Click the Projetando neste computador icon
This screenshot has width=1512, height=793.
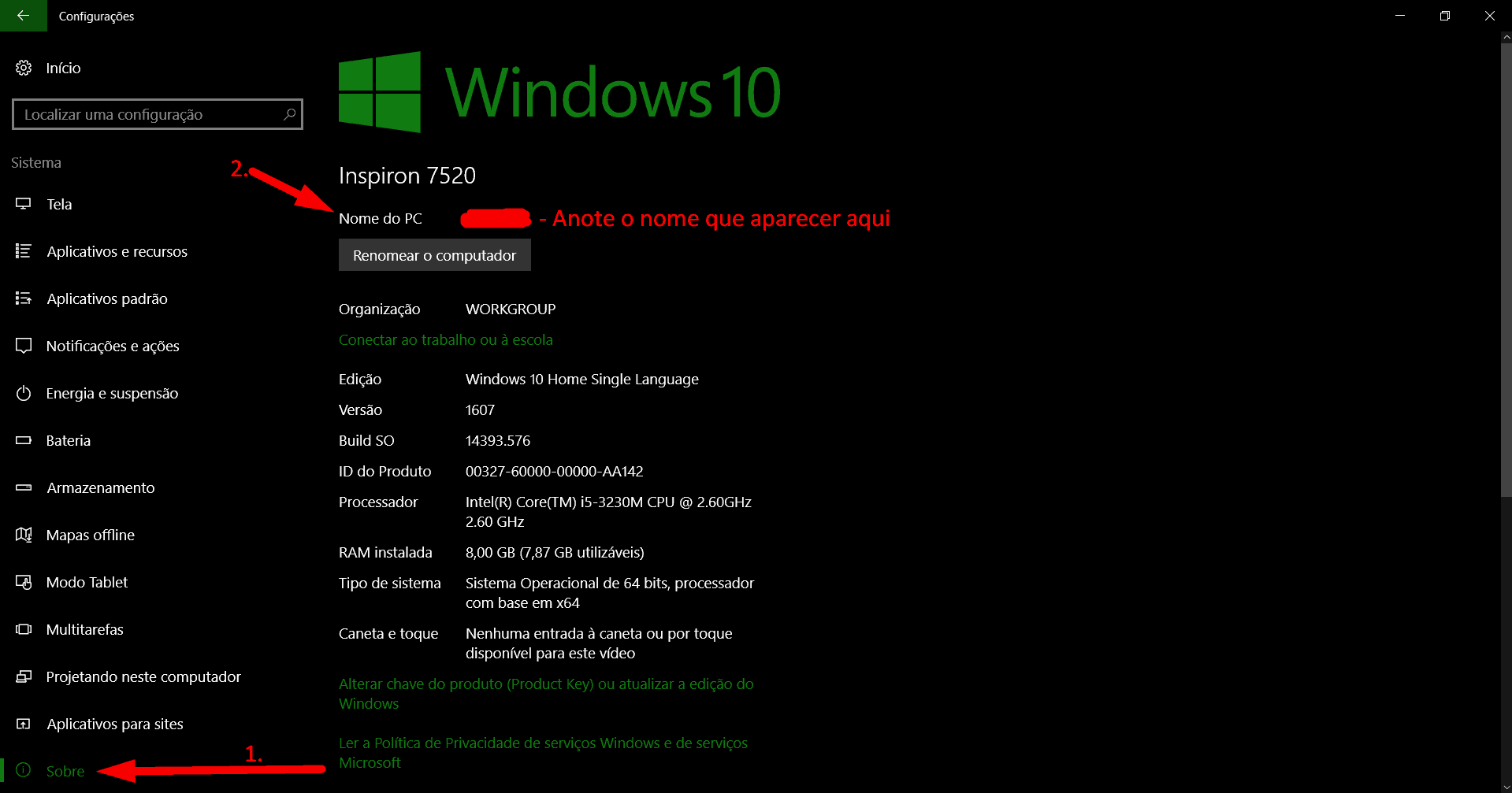pyautogui.click(x=24, y=676)
